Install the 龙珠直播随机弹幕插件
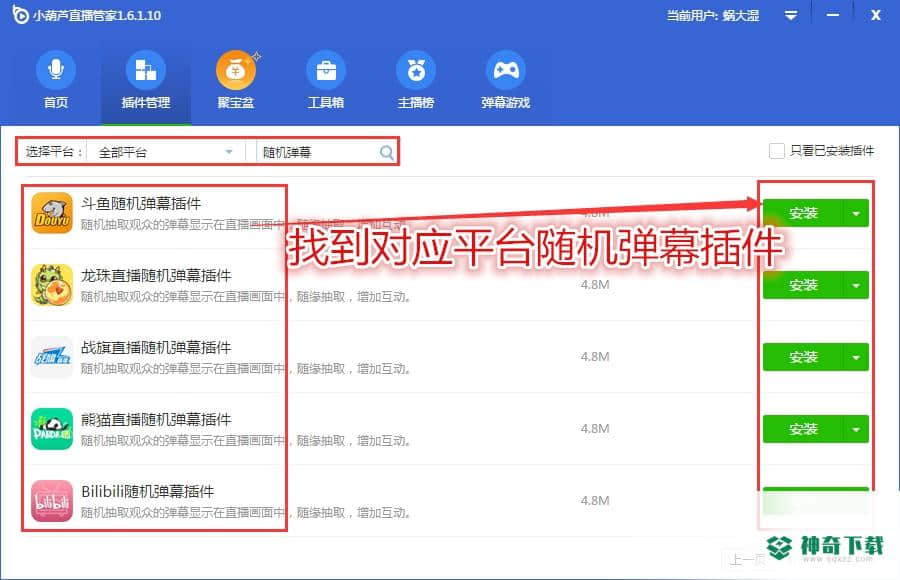The height and width of the screenshot is (580, 900). [x=803, y=285]
